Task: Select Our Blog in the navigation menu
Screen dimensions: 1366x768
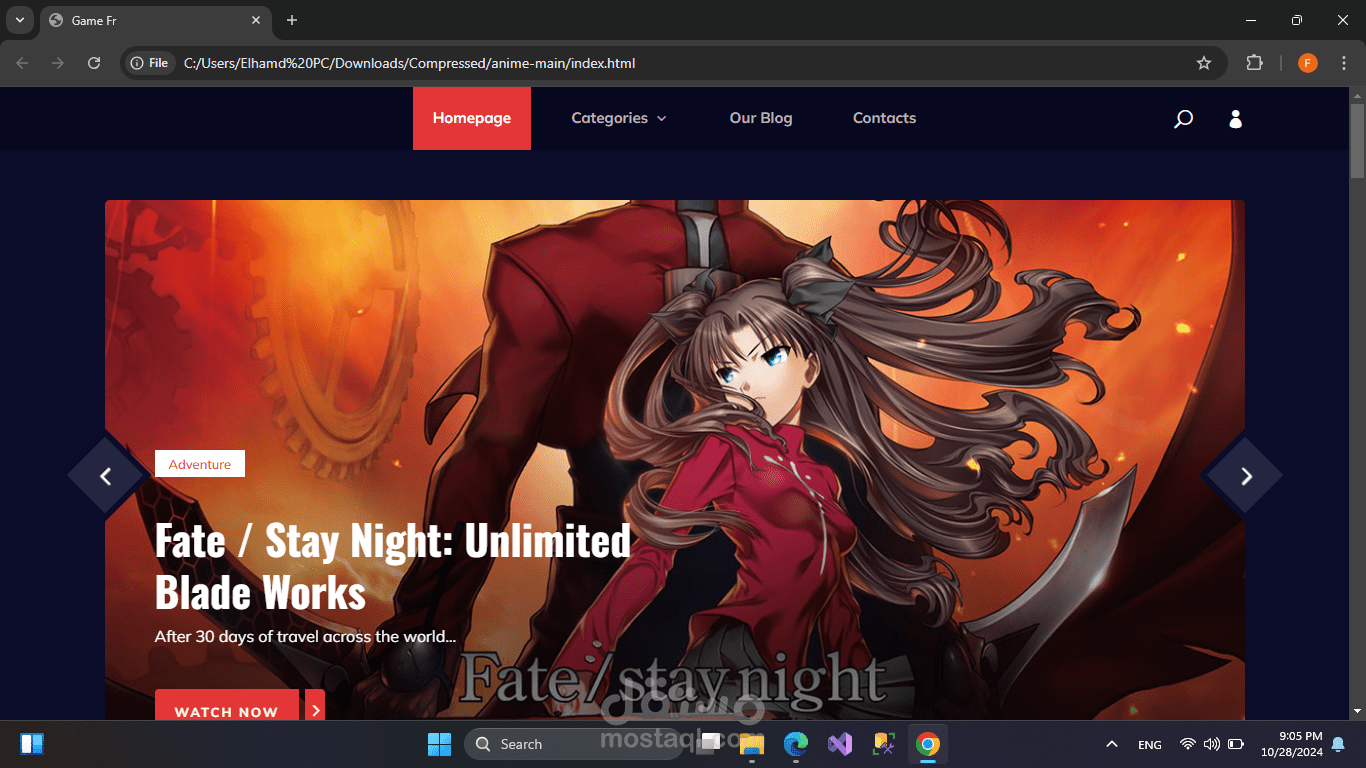Action: 760,118
